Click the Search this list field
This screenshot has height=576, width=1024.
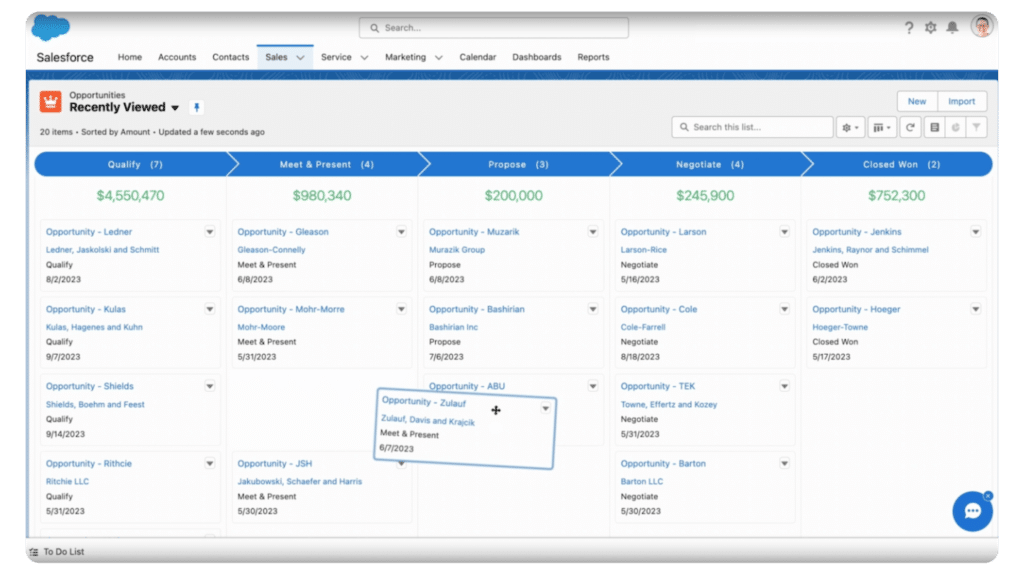(x=750, y=127)
